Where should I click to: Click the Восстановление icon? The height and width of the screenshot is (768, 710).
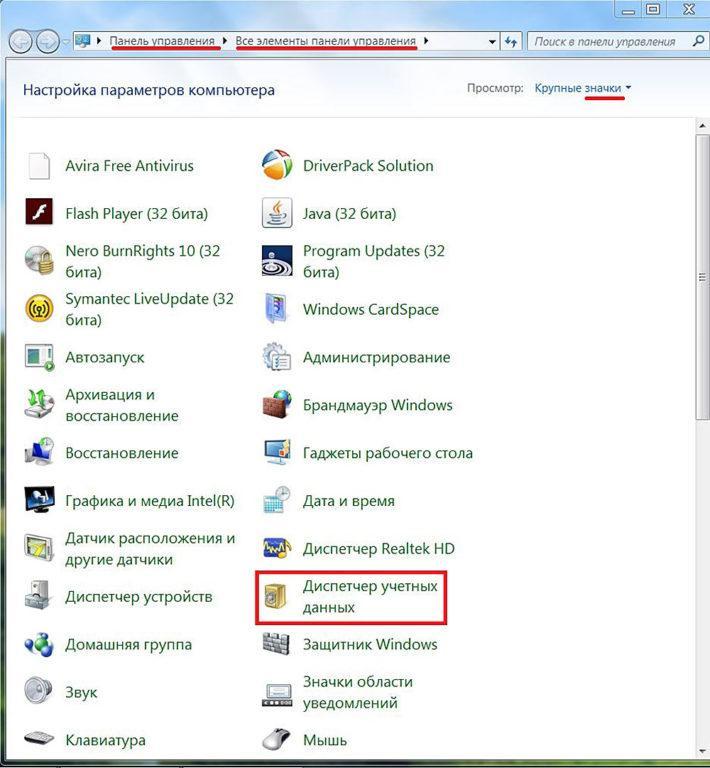click(x=39, y=452)
